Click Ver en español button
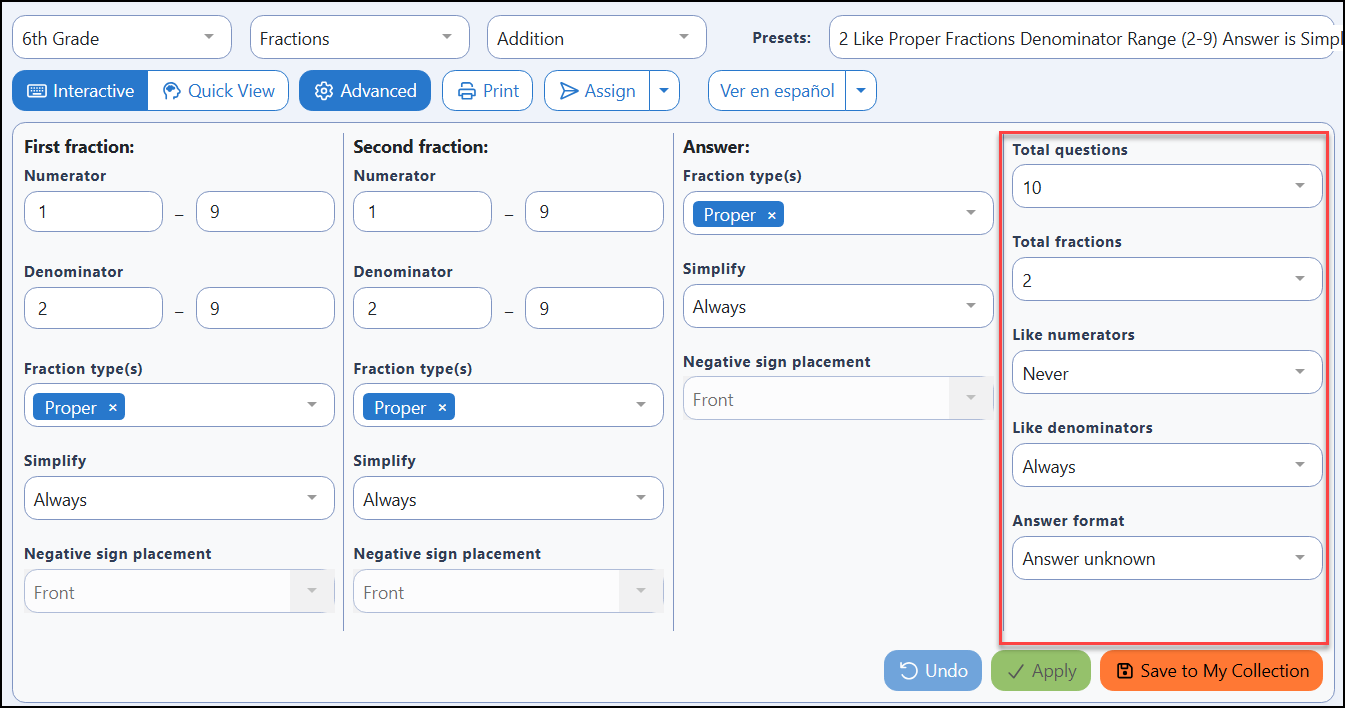 pyautogui.click(x=777, y=91)
